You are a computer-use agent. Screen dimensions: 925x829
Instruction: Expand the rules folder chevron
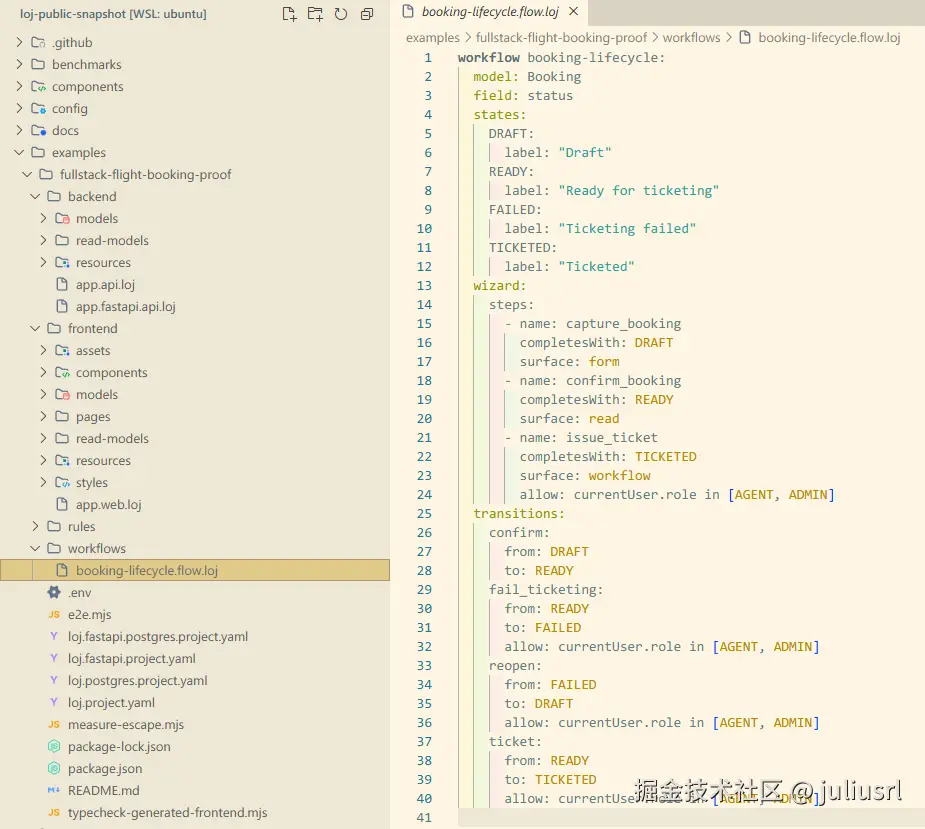pos(35,526)
